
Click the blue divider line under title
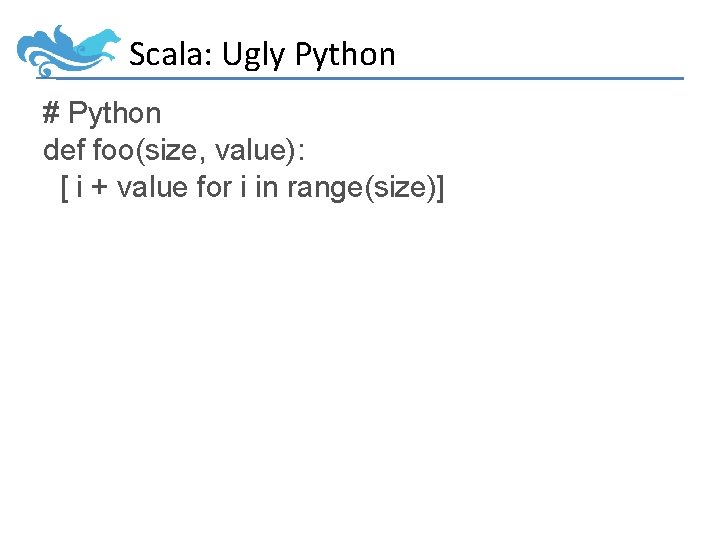click(x=400, y=78)
